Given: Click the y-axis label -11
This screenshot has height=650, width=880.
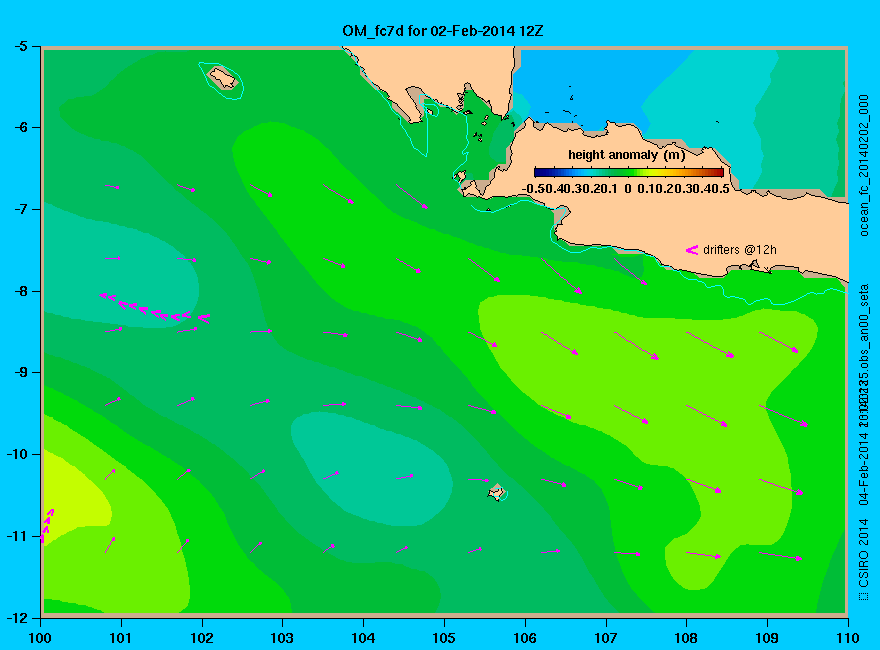Looking at the screenshot, I should click(17, 536).
